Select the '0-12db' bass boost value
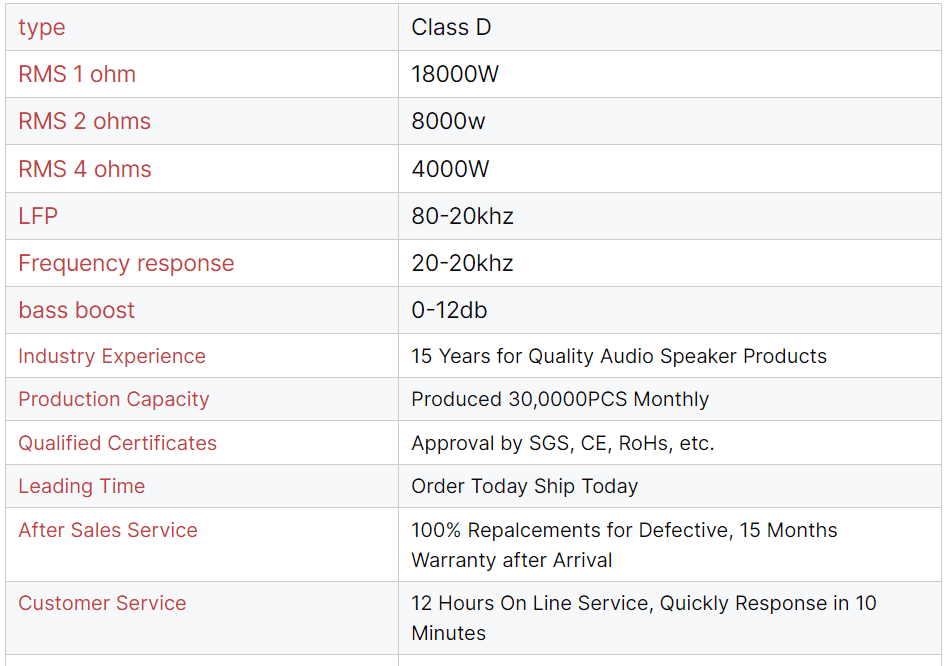Viewport: 949px width, 666px height. [449, 310]
